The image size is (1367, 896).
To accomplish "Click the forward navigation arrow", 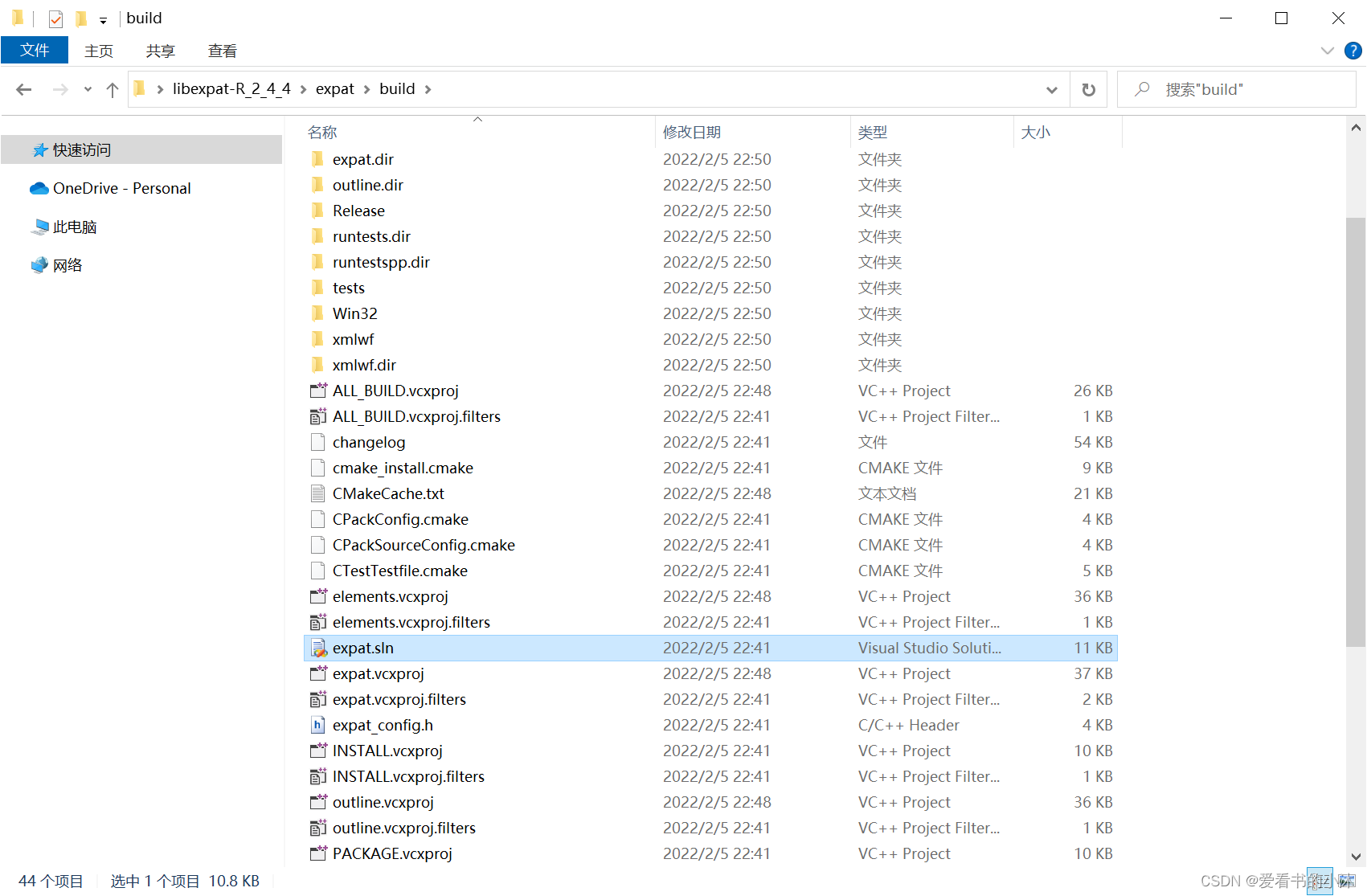I will (x=60, y=89).
